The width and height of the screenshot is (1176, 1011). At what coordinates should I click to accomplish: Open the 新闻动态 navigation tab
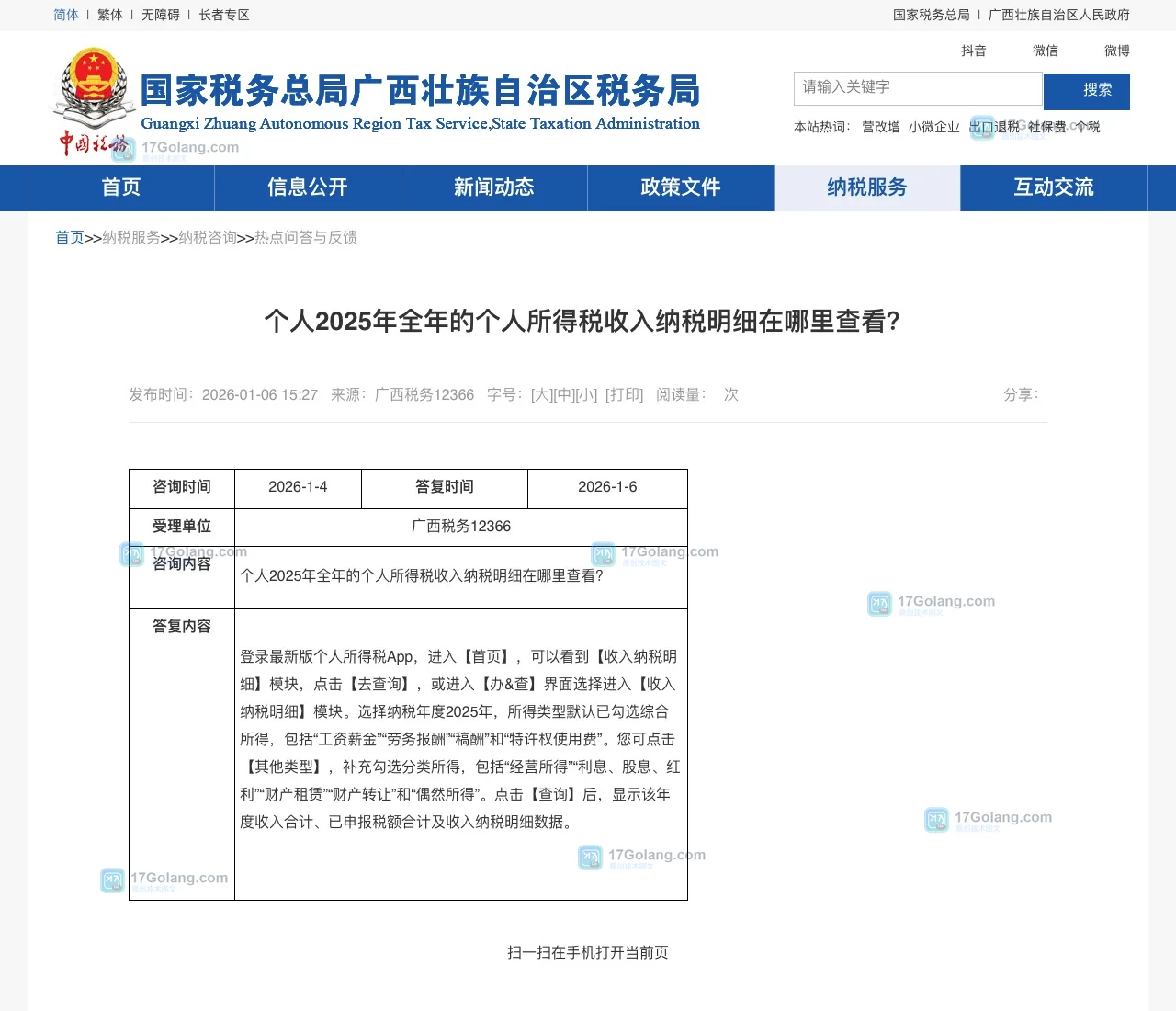494,187
